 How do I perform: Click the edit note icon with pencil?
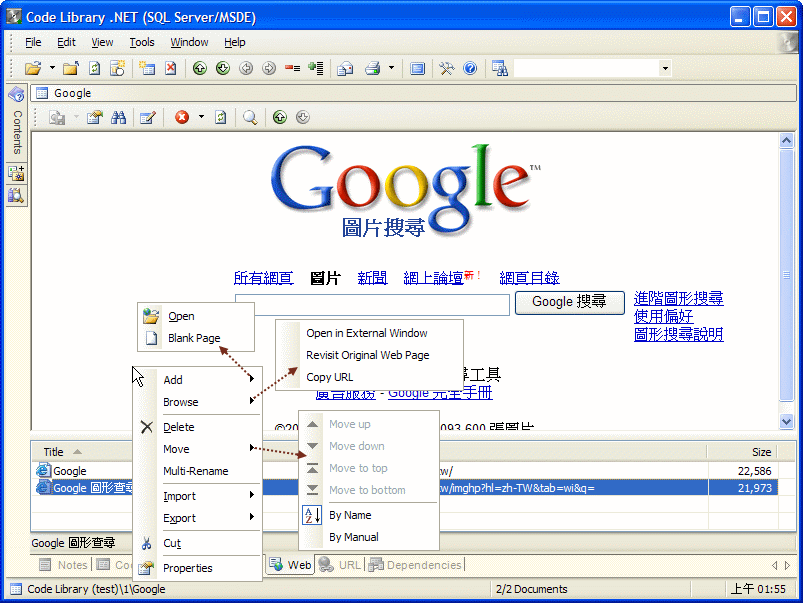(147, 117)
